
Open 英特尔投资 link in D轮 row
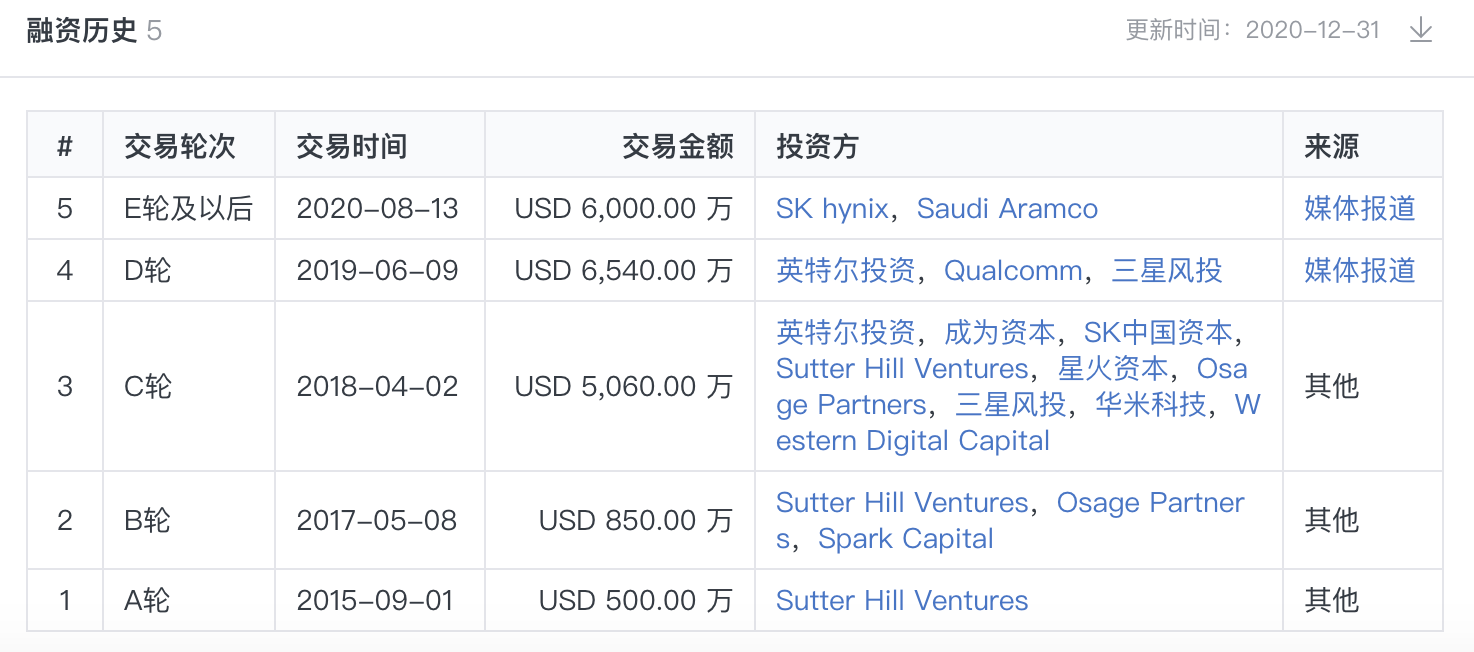(845, 270)
